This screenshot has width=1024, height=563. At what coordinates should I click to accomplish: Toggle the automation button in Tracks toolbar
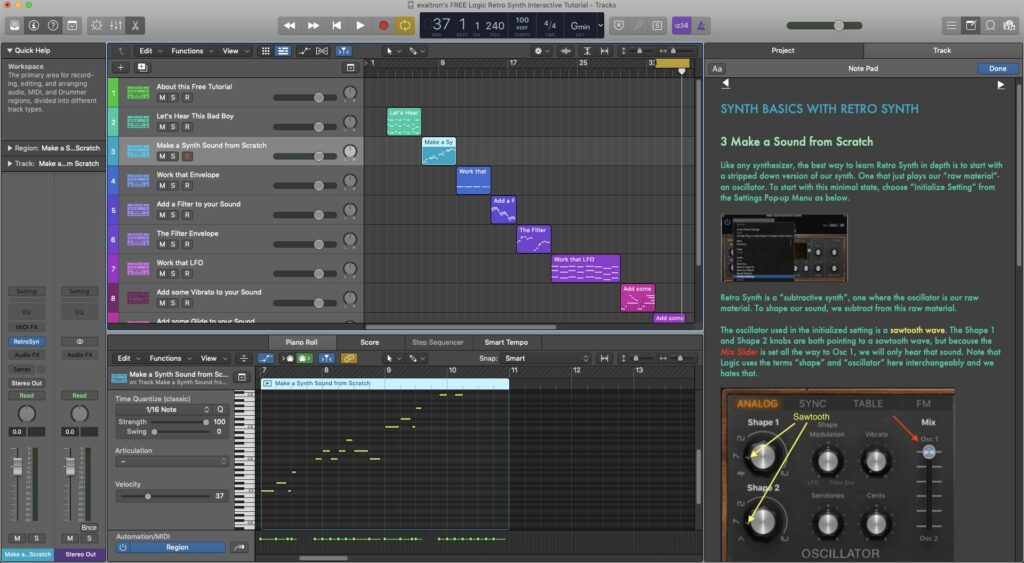coord(304,51)
